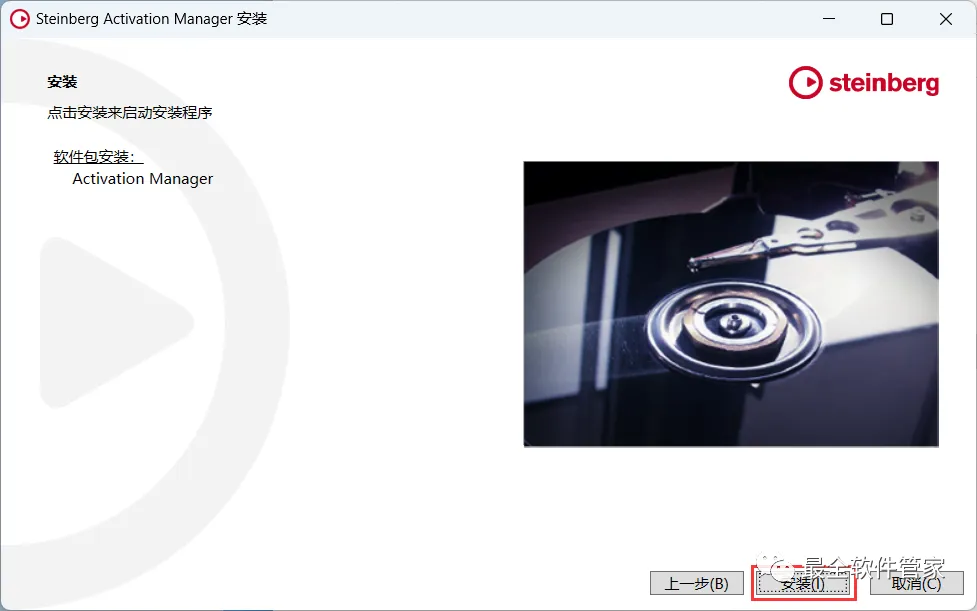
Task: Click the hard drive picture
Action: tap(731, 304)
